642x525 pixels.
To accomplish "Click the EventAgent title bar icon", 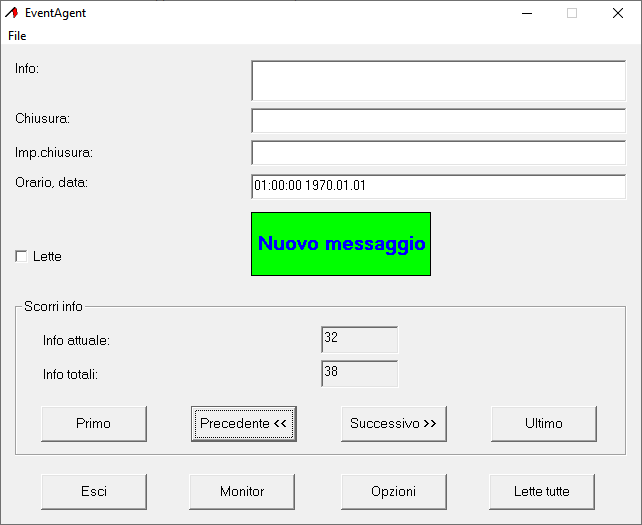I will click(x=12, y=13).
